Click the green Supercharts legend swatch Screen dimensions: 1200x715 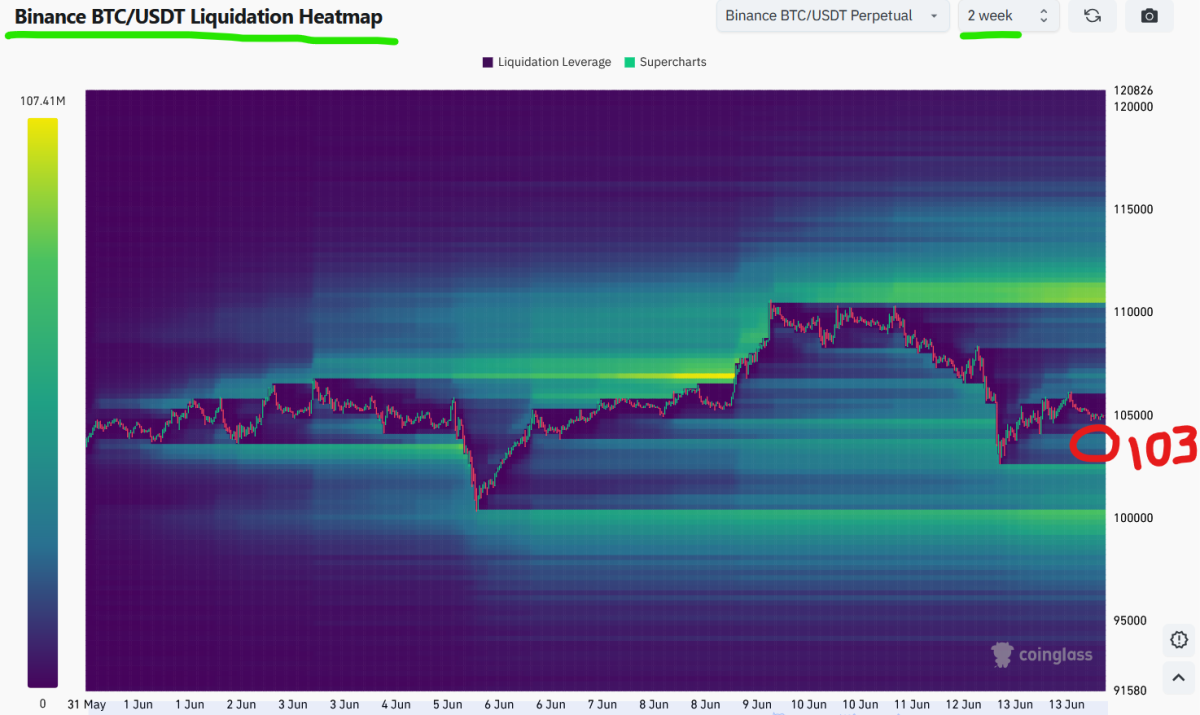tap(630, 62)
